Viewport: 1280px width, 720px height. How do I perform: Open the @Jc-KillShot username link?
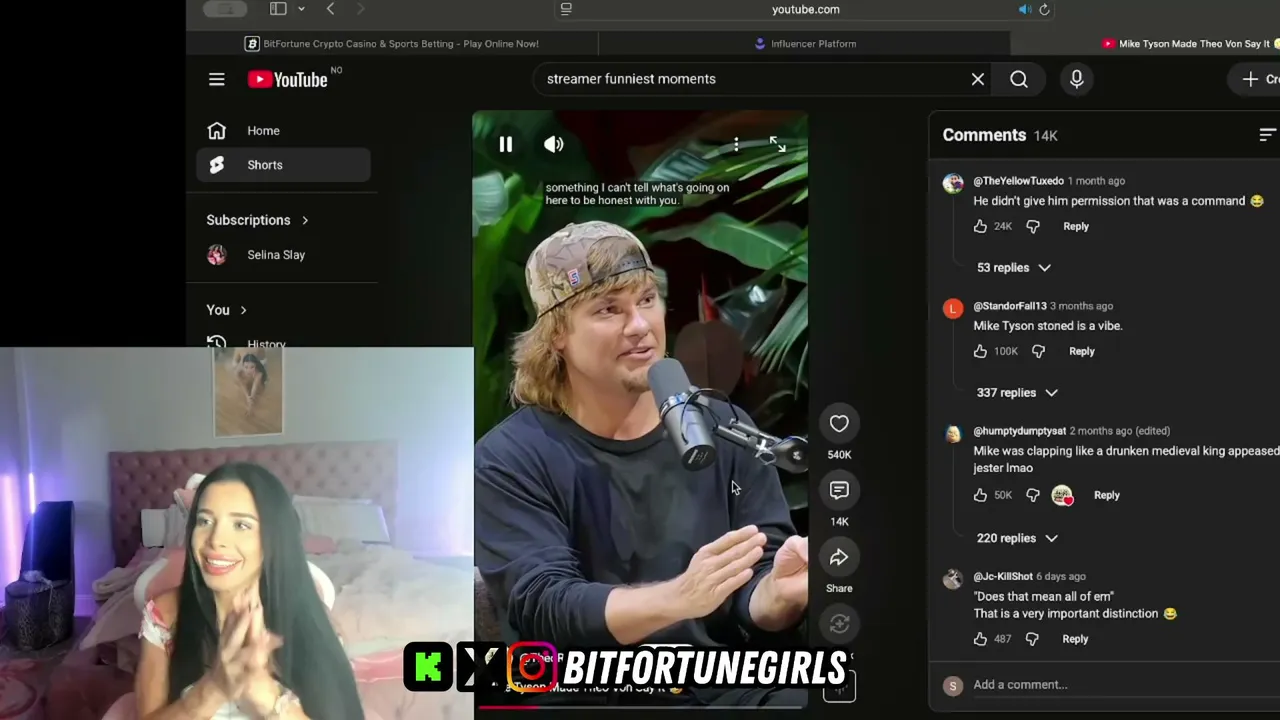point(1003,577)
